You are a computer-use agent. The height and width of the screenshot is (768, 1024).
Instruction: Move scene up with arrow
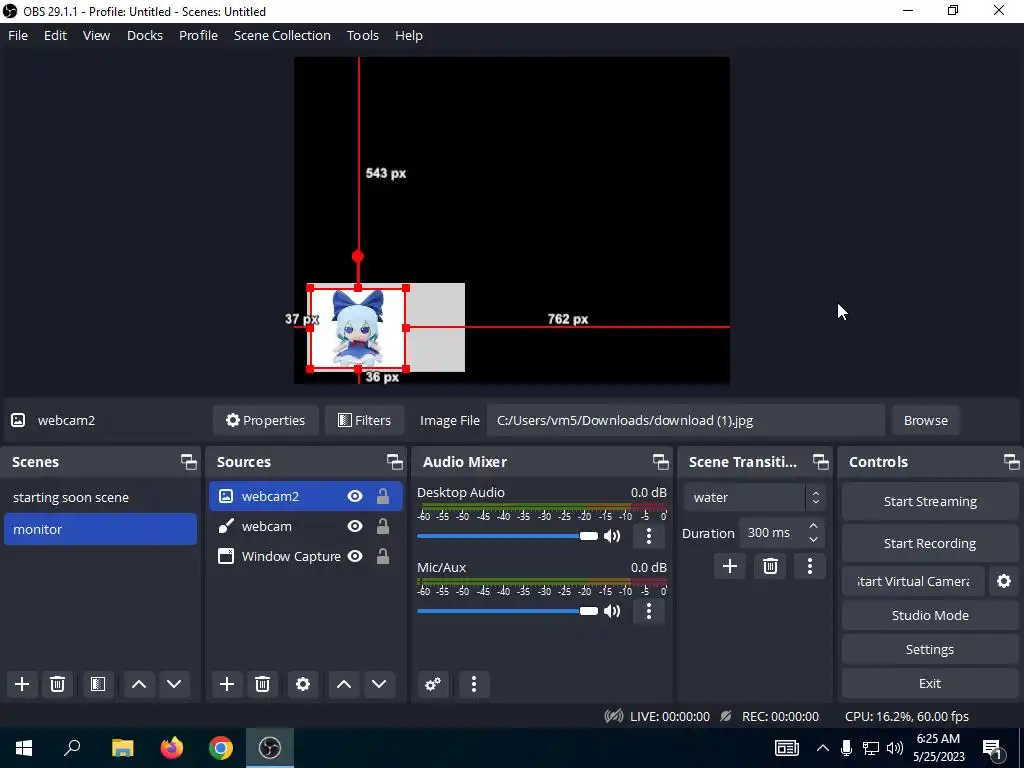point(138,684)
